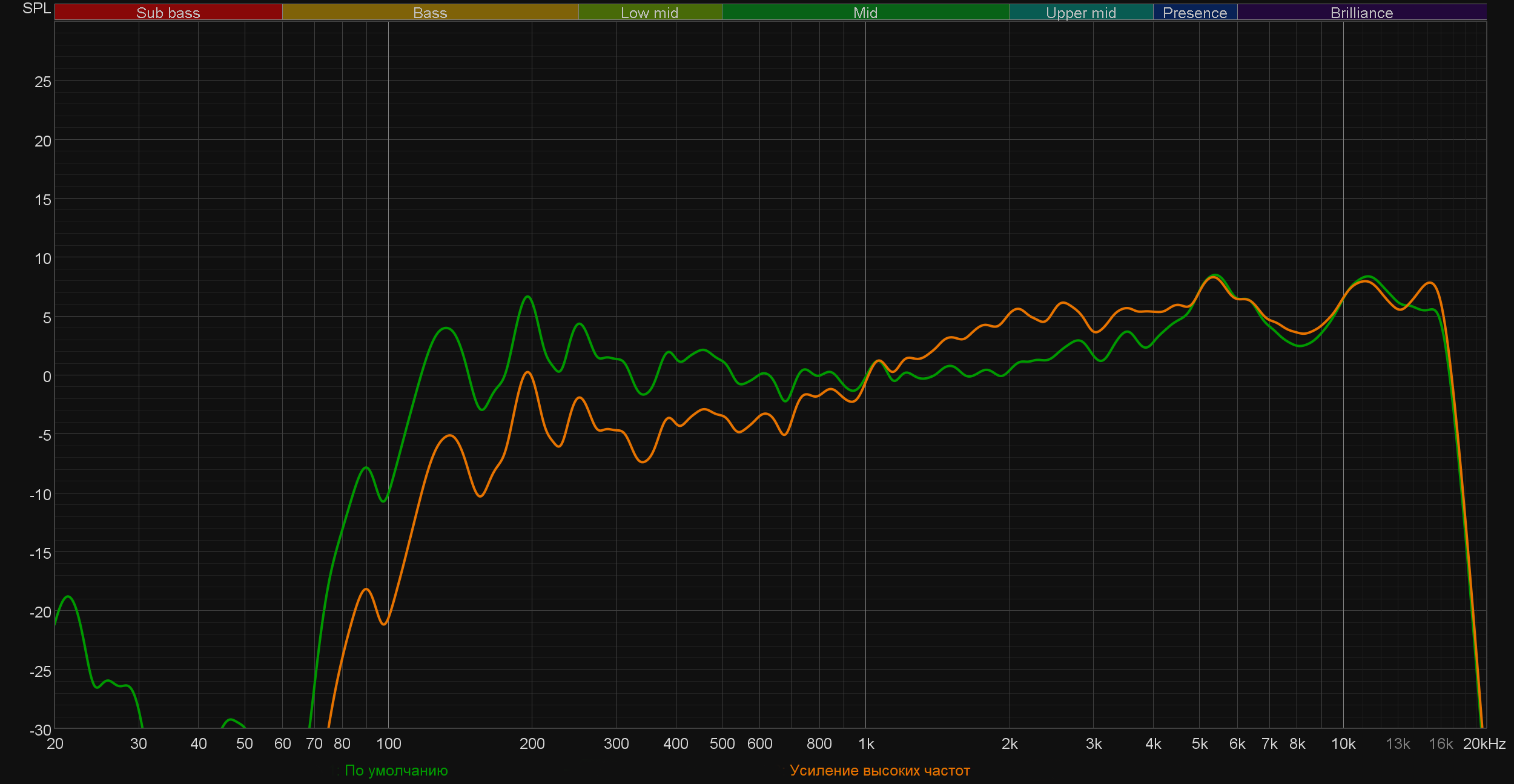This screenshot has height=784, width=1514.
Task: Click the Sub bass band header
Action: pyautogui.click(x=168, y=13)
